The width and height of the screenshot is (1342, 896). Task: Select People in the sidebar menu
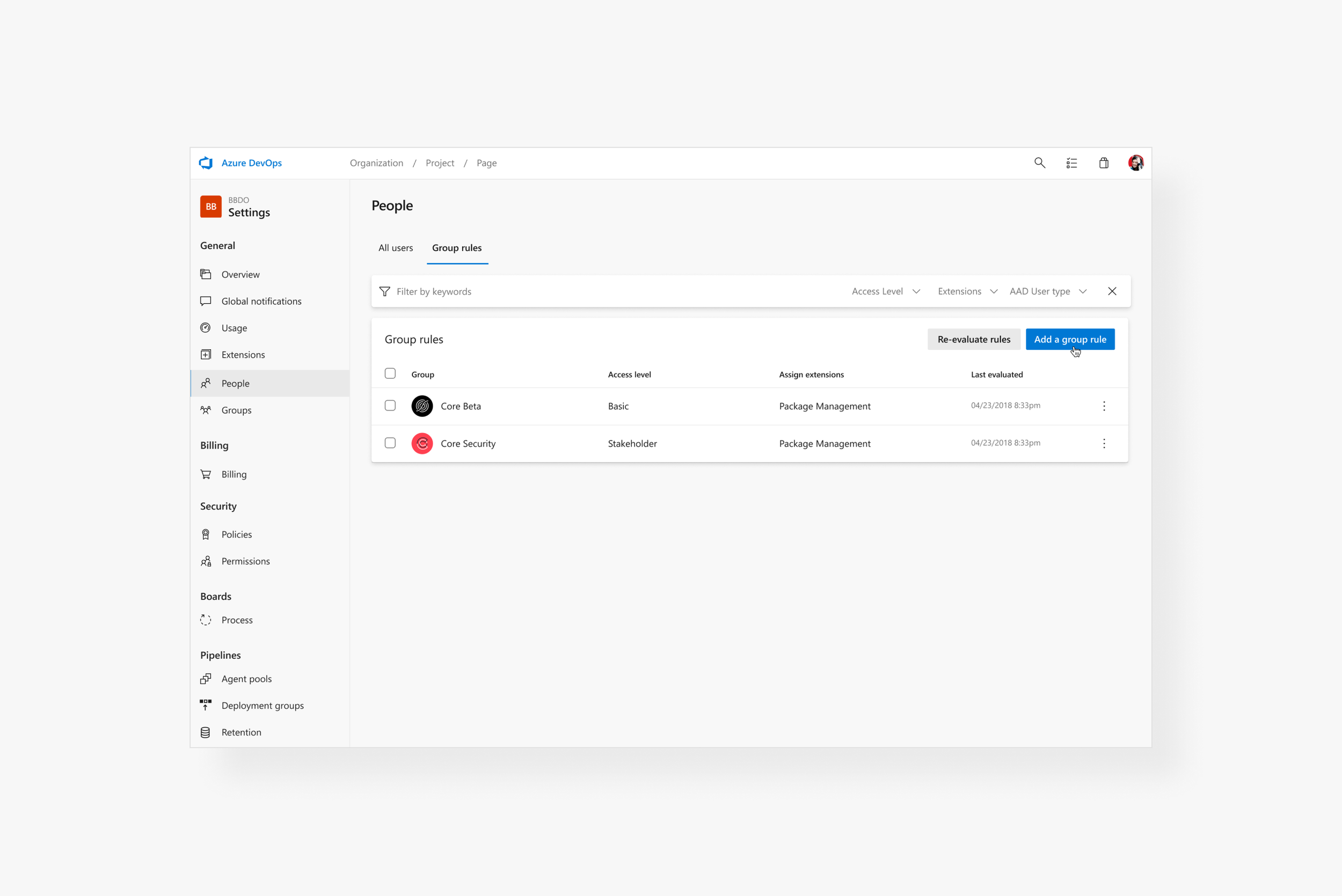click(270, 384)
